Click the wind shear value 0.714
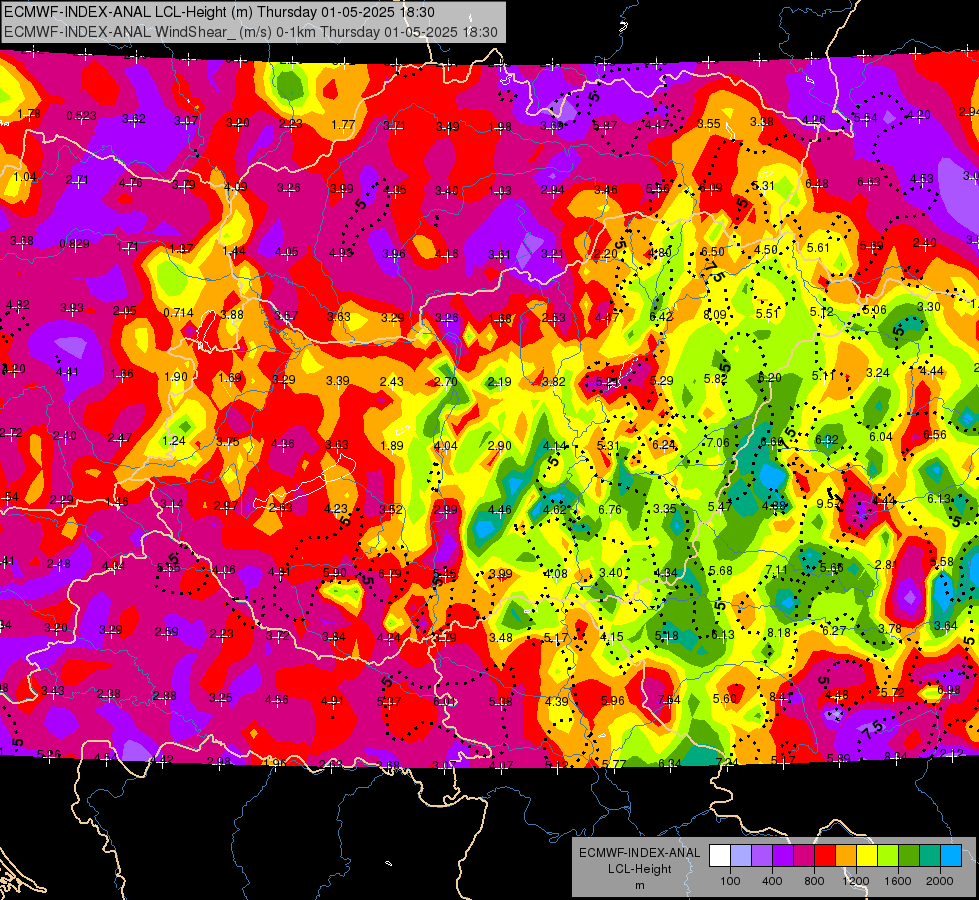This screenshot has height=900, width=979. 179,312
